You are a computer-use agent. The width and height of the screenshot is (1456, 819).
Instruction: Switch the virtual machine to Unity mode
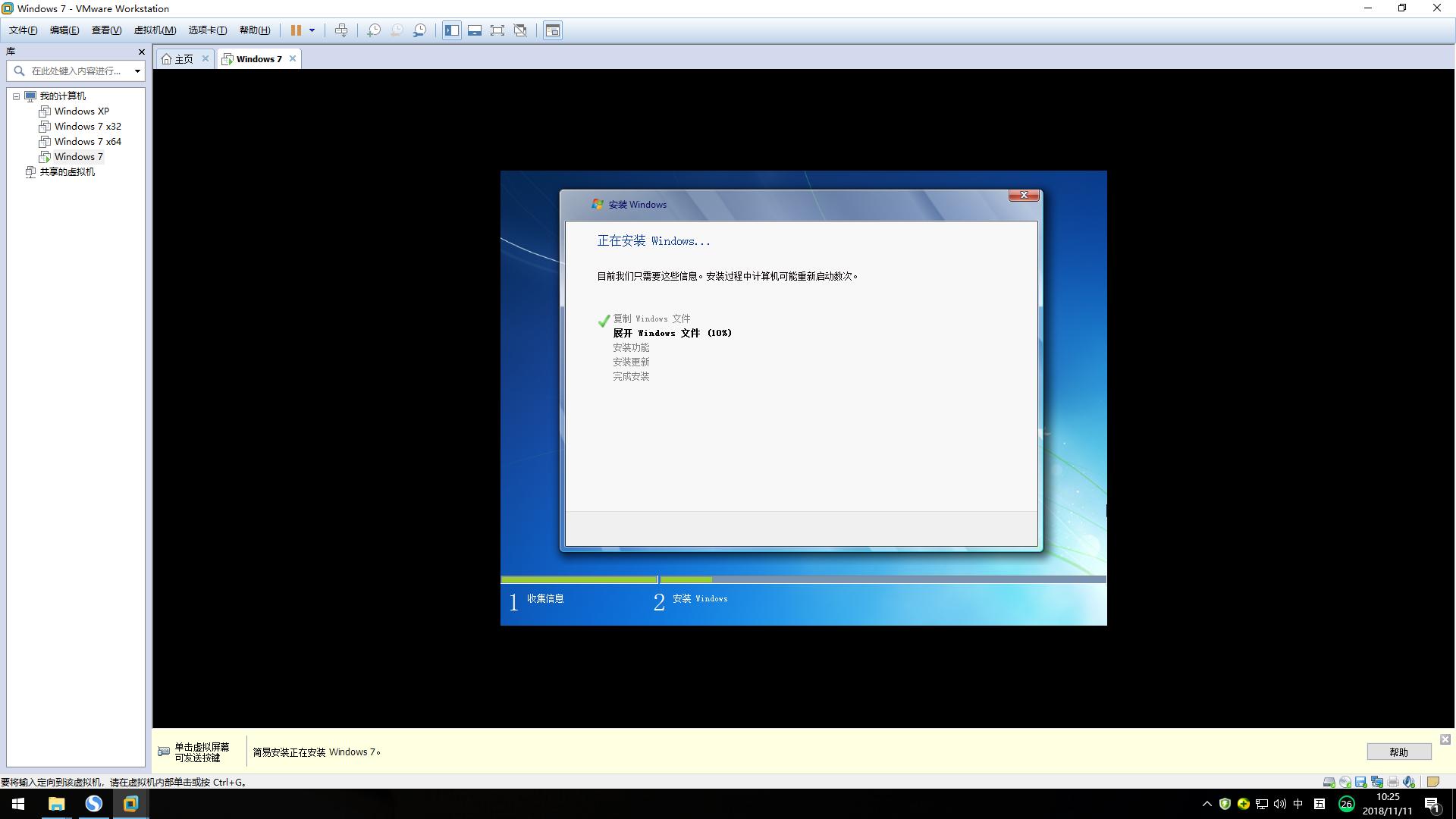(521, 30)
